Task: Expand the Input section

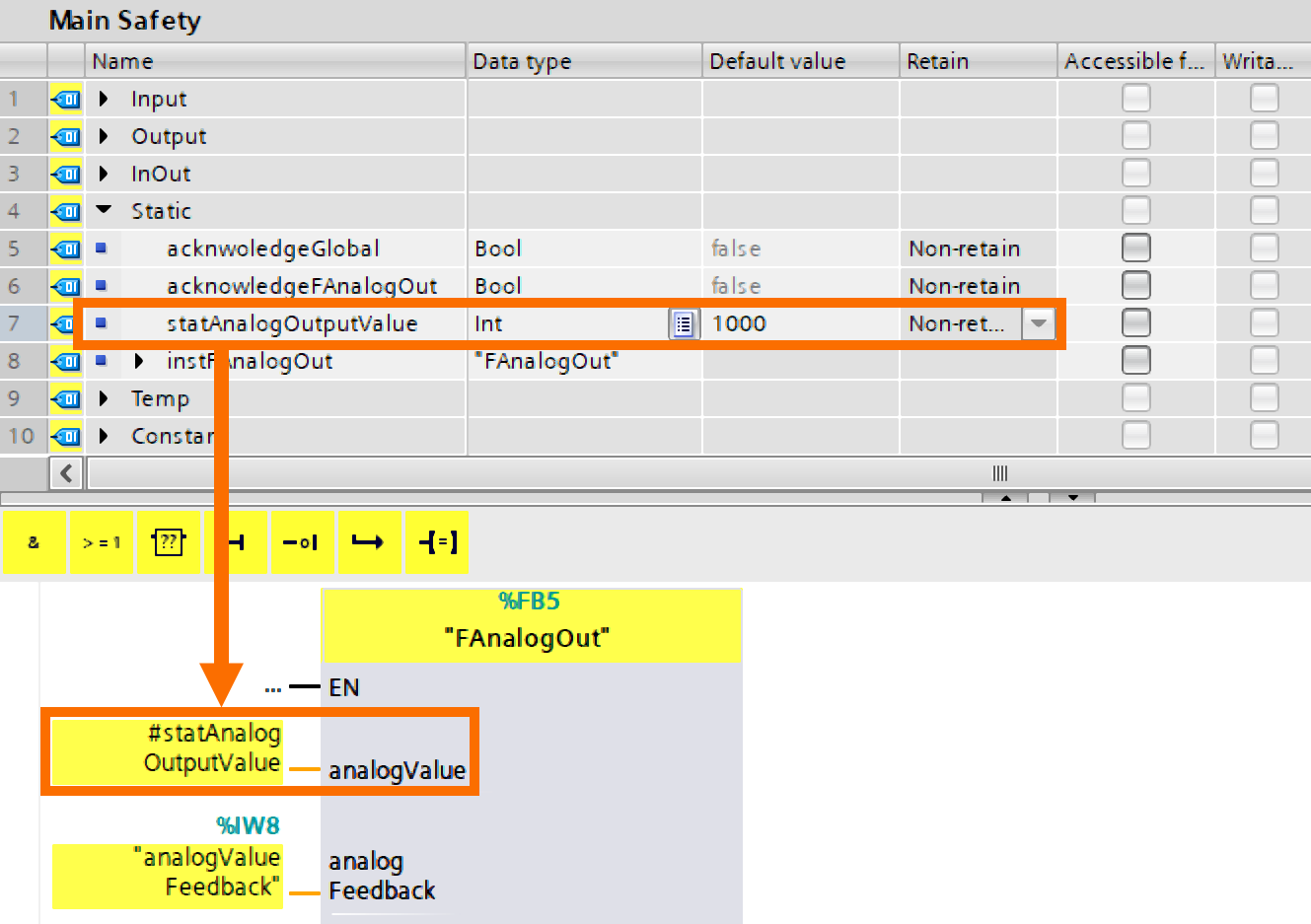Action: point(105,99)
